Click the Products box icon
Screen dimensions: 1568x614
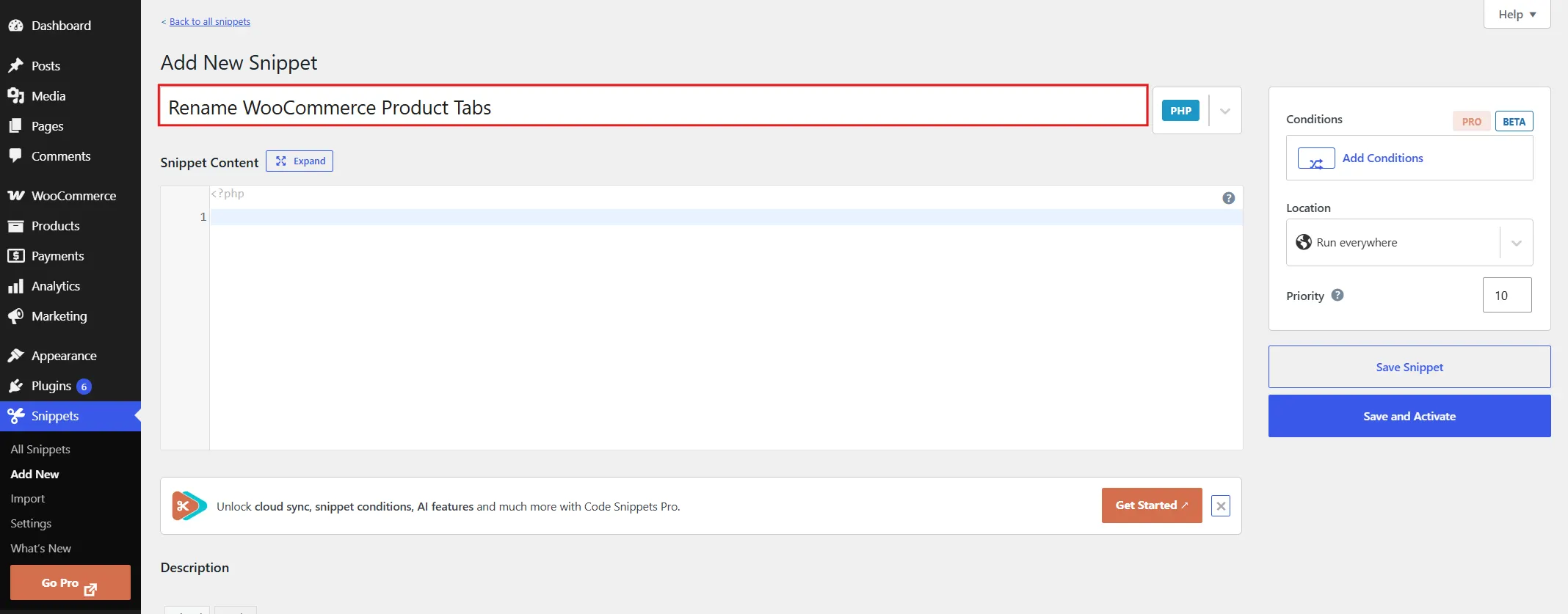pos(15,226)
